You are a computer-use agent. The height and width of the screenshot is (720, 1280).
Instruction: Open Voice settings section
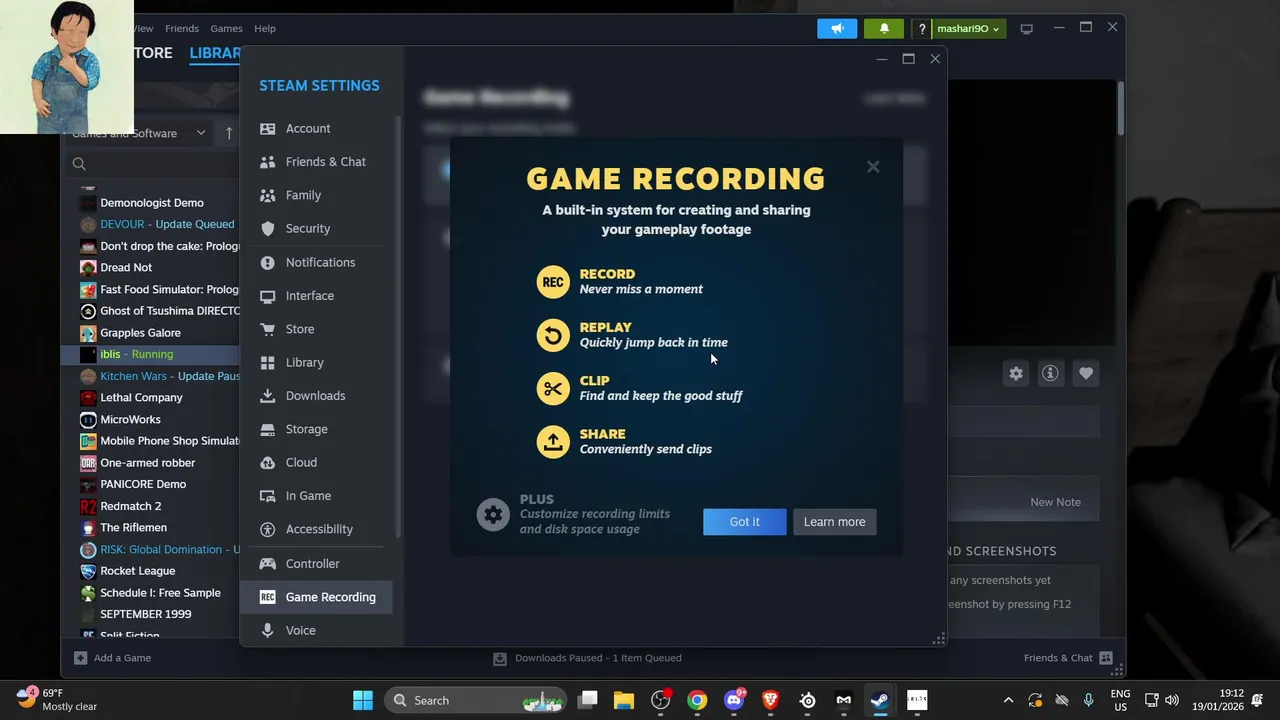click(x=315, y=630)
